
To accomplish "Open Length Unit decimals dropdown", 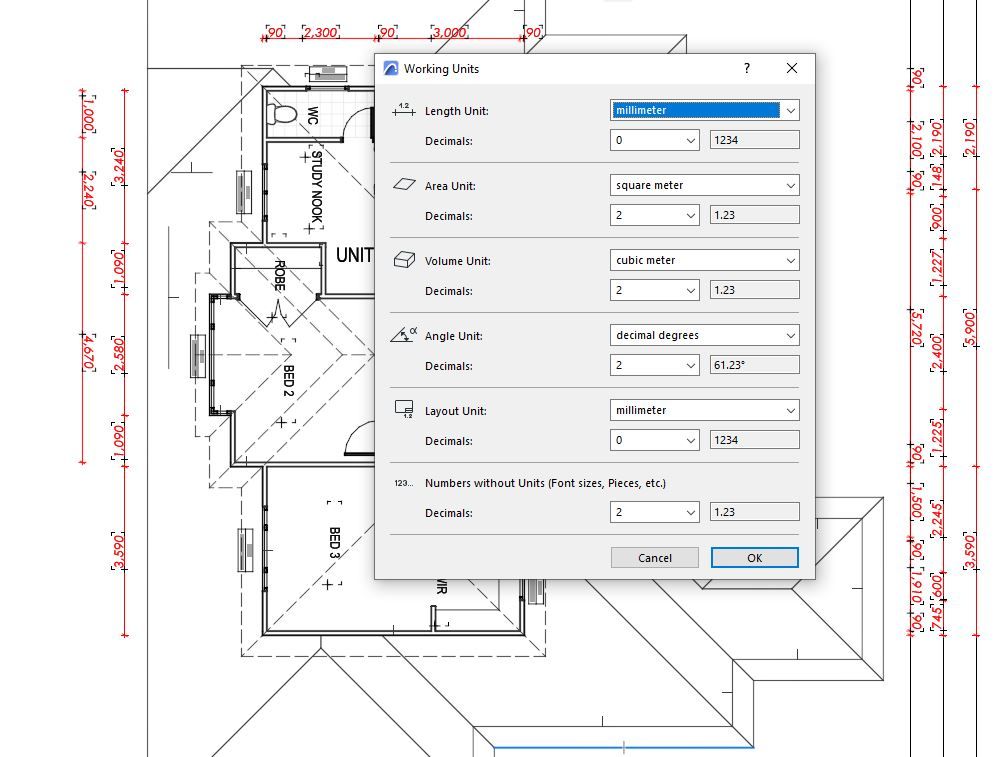I will tap(655, 140).
